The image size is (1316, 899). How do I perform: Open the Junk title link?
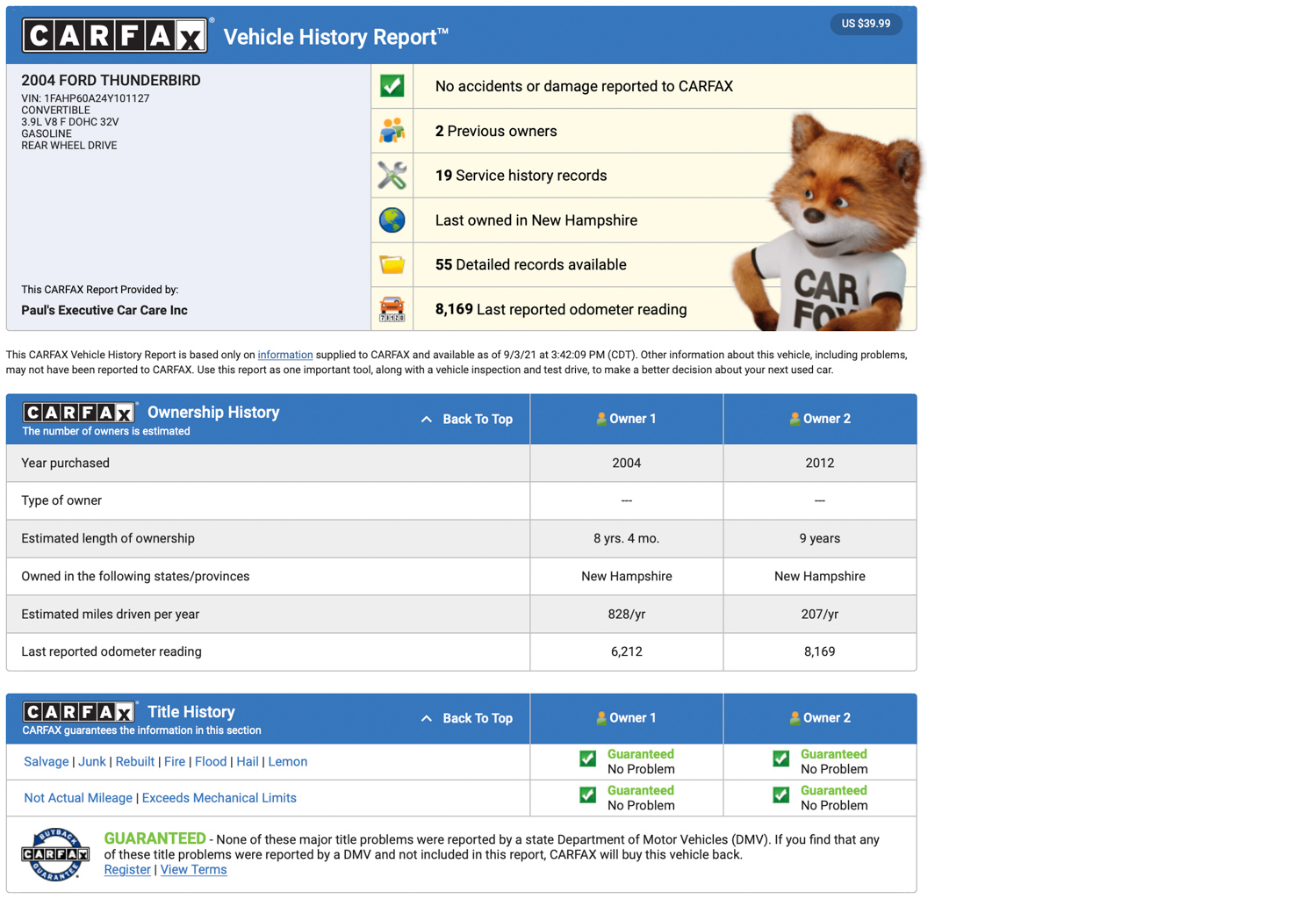point(92,762)
